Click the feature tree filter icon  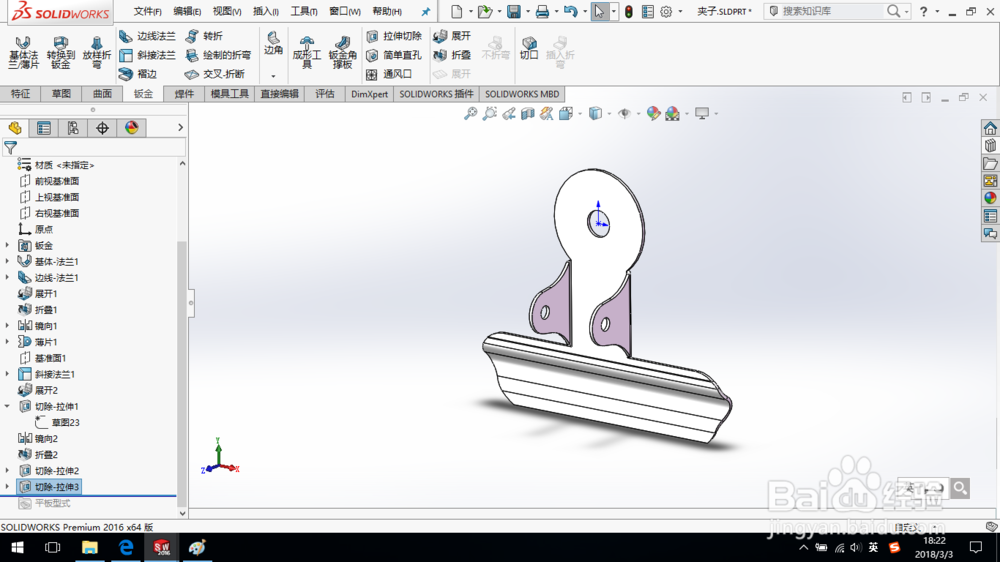[10, 147]
